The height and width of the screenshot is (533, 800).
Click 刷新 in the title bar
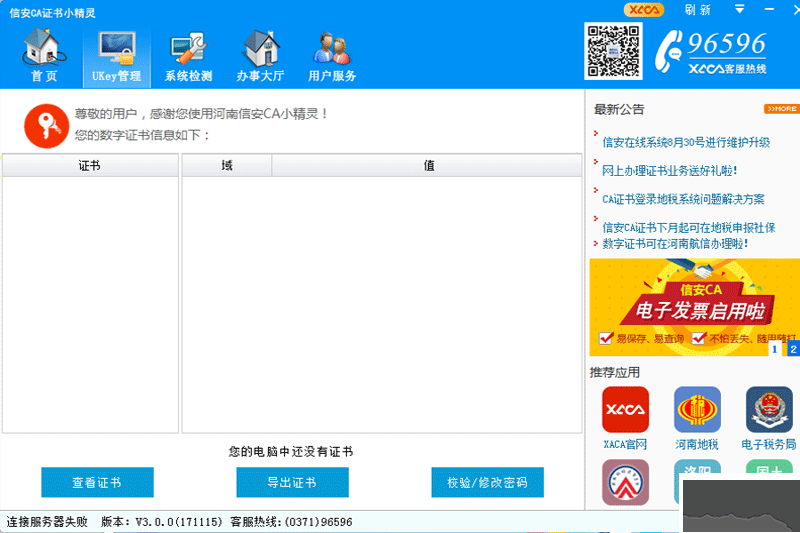[x=697, y=10]
